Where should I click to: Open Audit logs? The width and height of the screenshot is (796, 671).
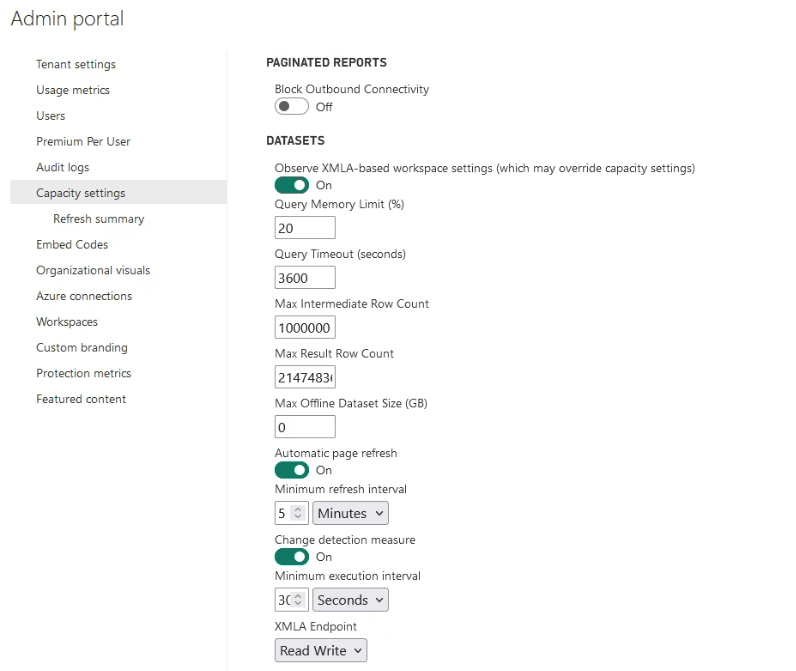click(62, 167)
